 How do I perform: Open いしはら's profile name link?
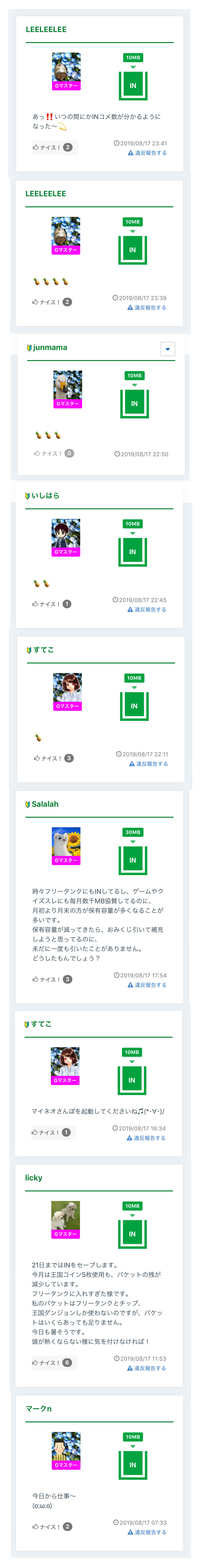point(46,495)
